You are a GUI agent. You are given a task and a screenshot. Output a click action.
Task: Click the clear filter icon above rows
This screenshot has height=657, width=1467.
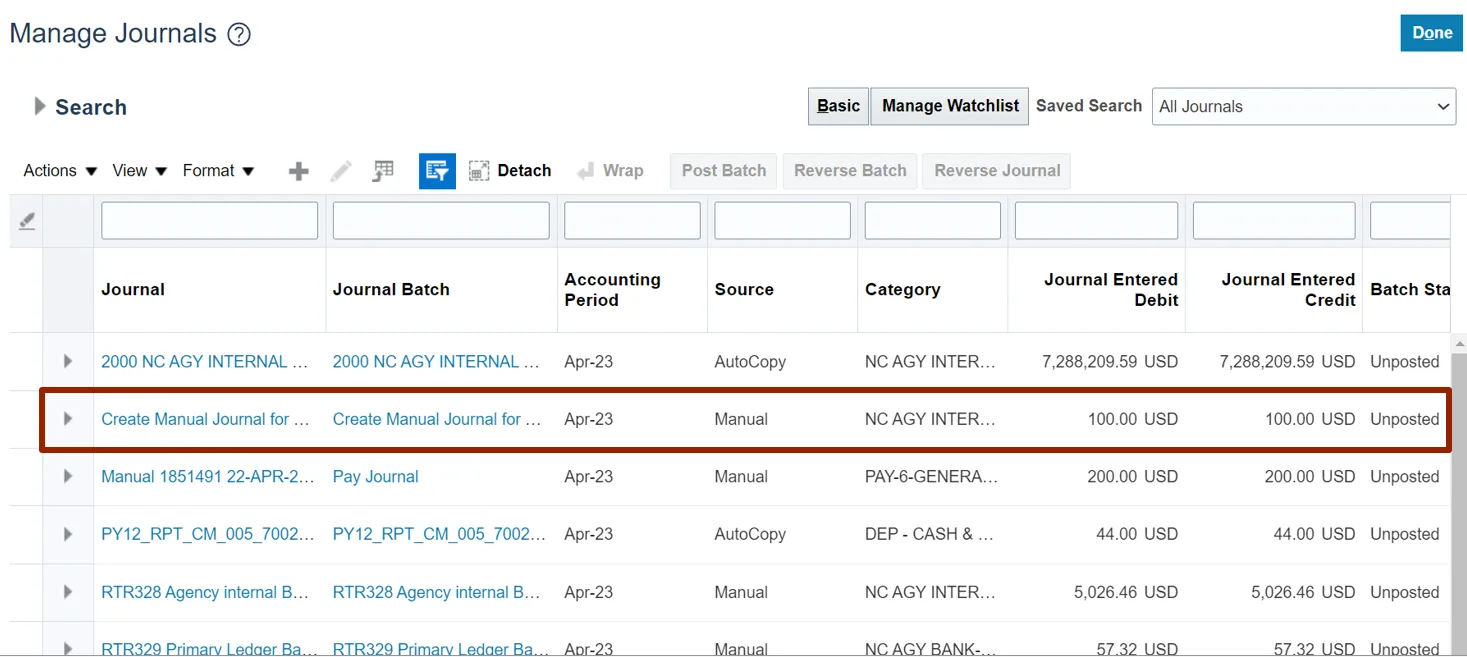pos(27,221)
